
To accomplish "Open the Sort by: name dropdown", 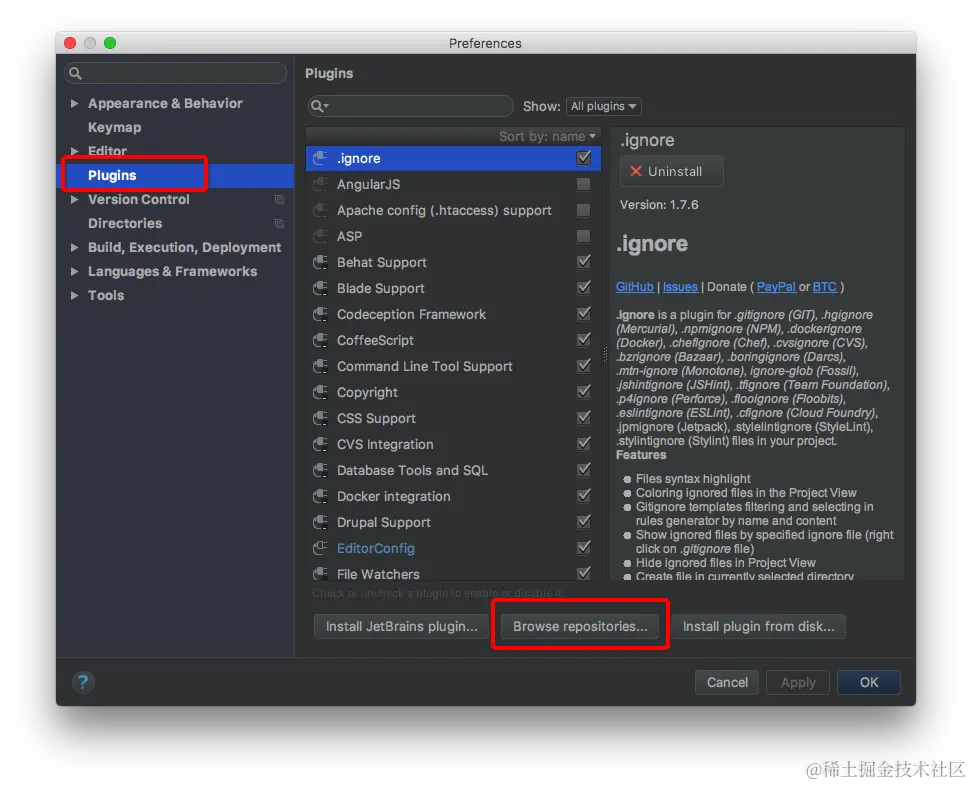I will (547, 136).
